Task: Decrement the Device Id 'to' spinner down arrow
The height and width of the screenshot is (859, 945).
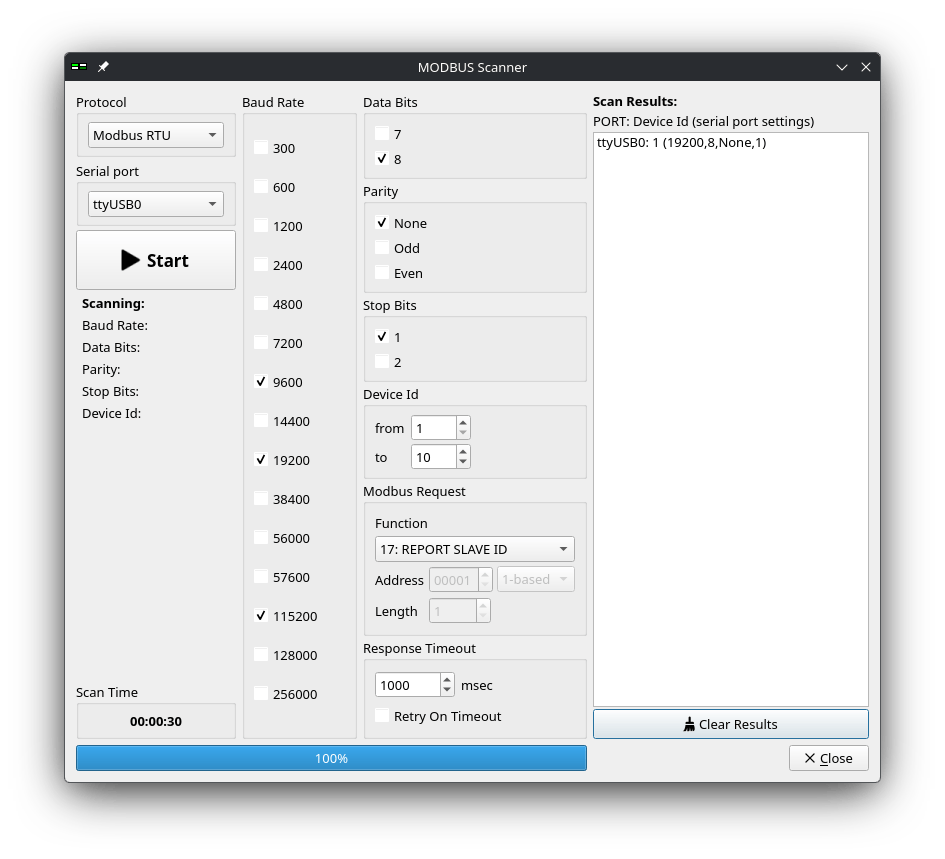Action: click(x=463, y=462)
